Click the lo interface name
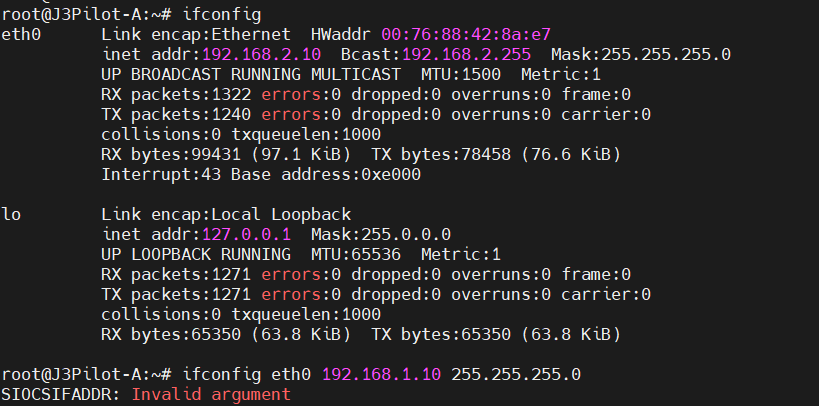The image size is (819, 406). [x=11, y=213]
